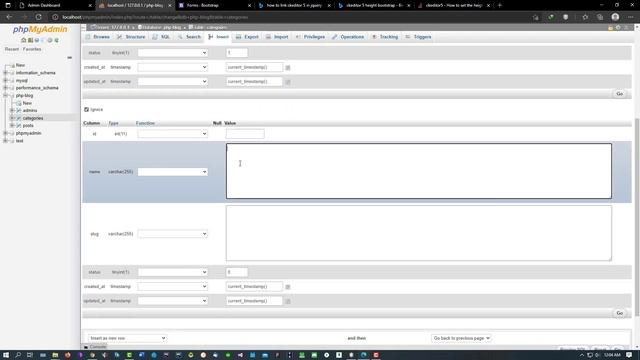
Task: Switch to the Browse tab
Action: (98, 37)
